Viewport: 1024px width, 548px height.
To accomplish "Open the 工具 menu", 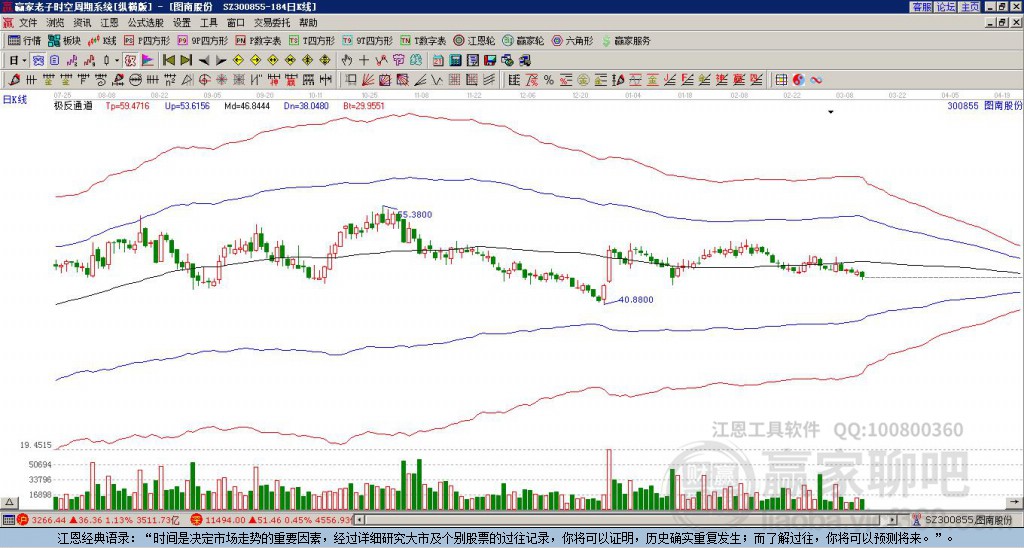I will 208,23.
